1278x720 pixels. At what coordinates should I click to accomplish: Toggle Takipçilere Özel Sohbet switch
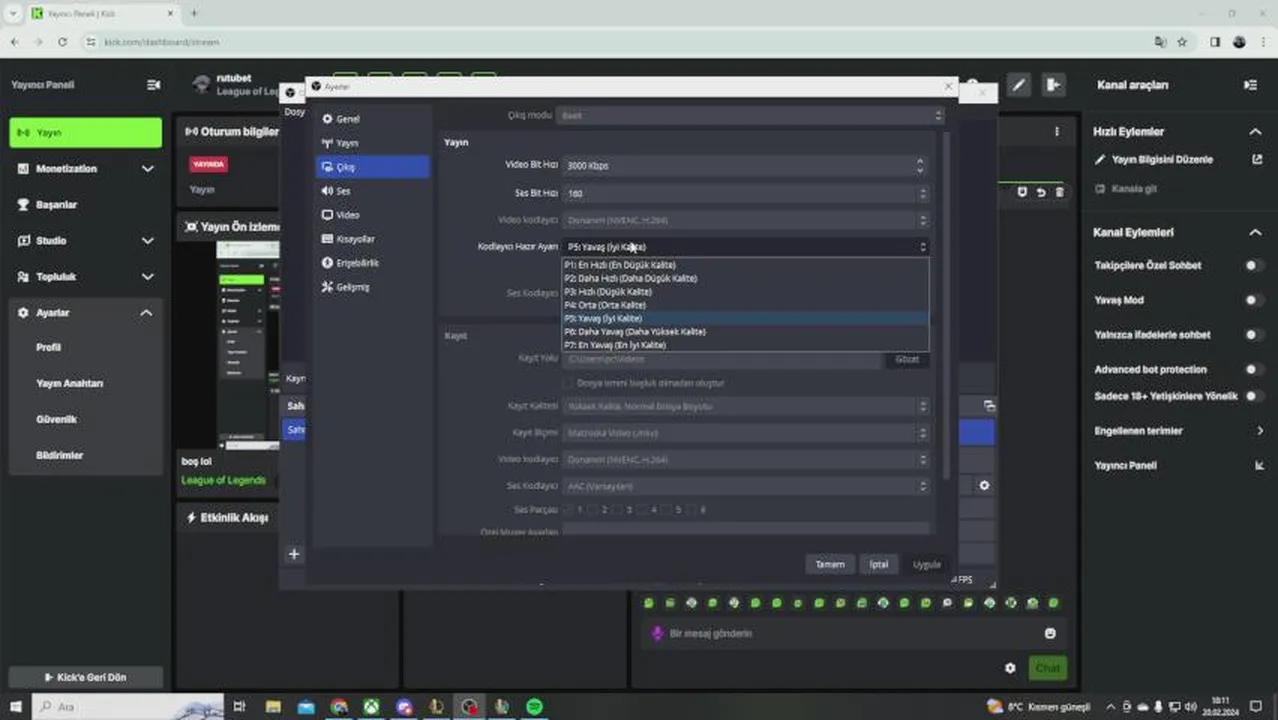coord(1252,266)
